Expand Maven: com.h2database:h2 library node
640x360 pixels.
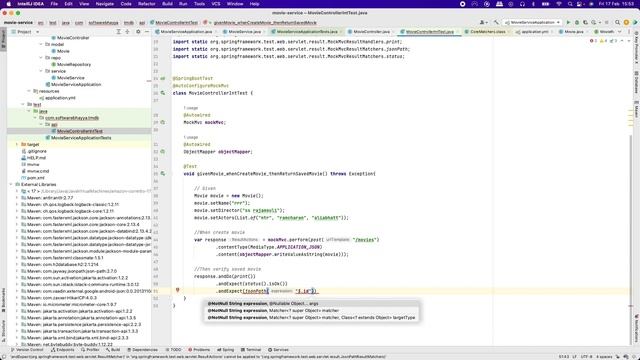(17, 264)
